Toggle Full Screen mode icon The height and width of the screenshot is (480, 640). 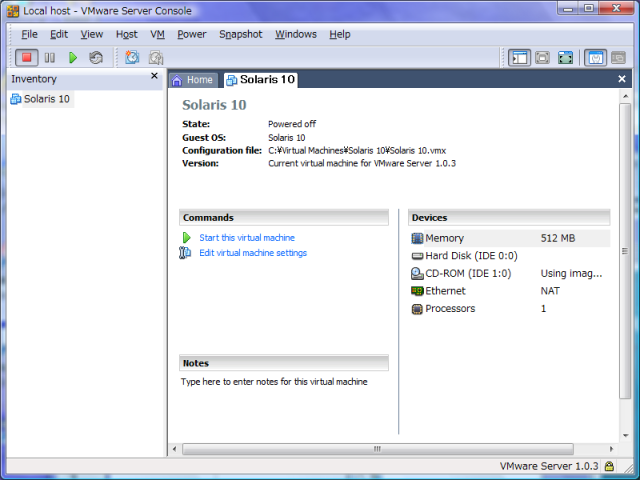(x=566, y=58)
